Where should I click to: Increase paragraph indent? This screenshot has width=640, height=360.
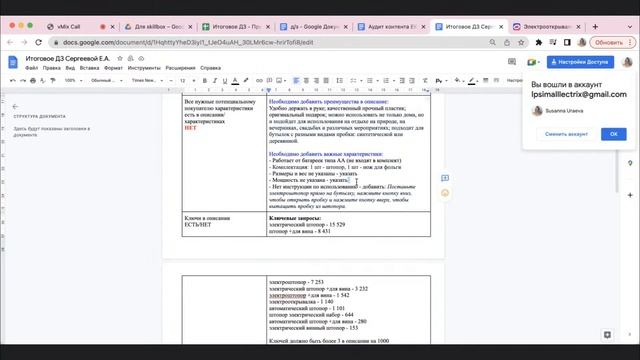(412, 81)
